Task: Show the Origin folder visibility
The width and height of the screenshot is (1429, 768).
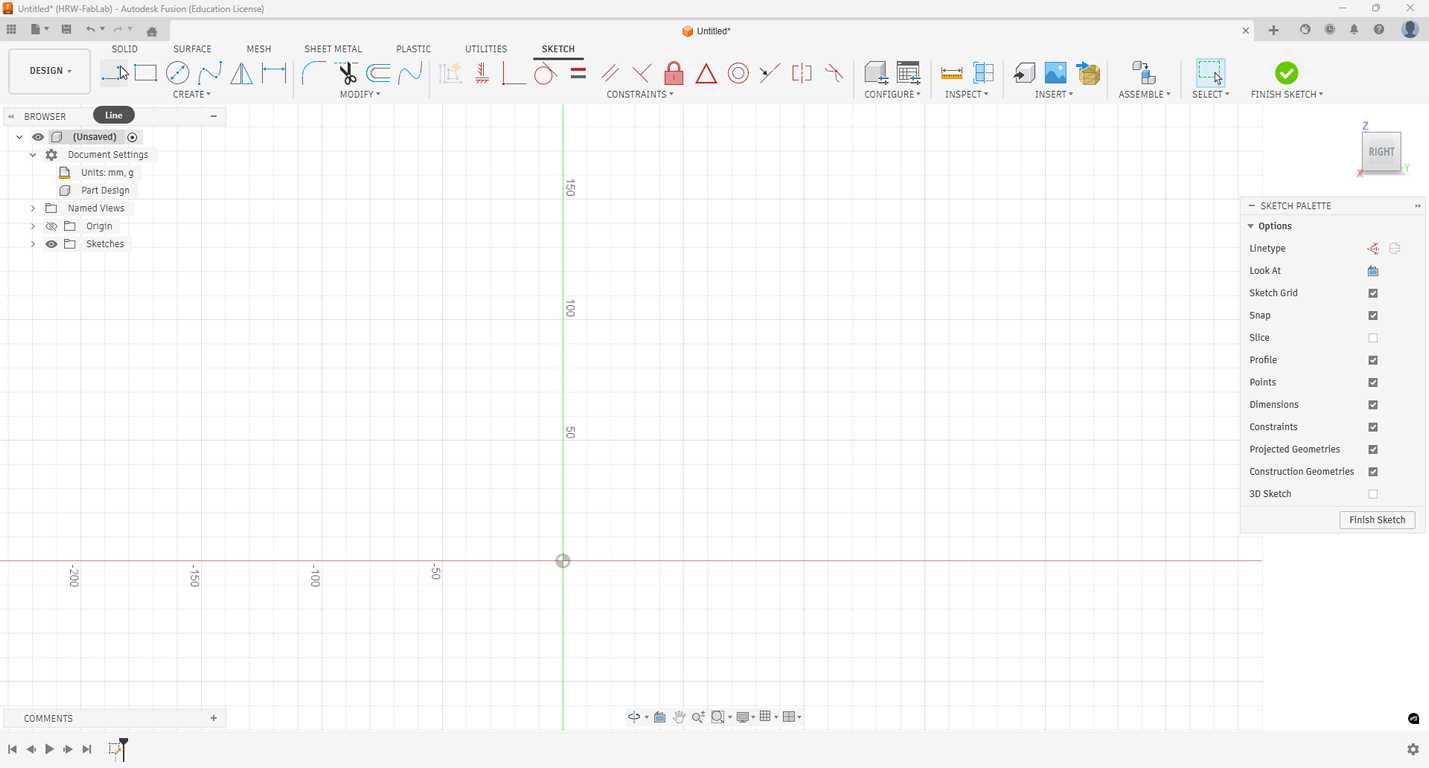Action: click(51, 226)
